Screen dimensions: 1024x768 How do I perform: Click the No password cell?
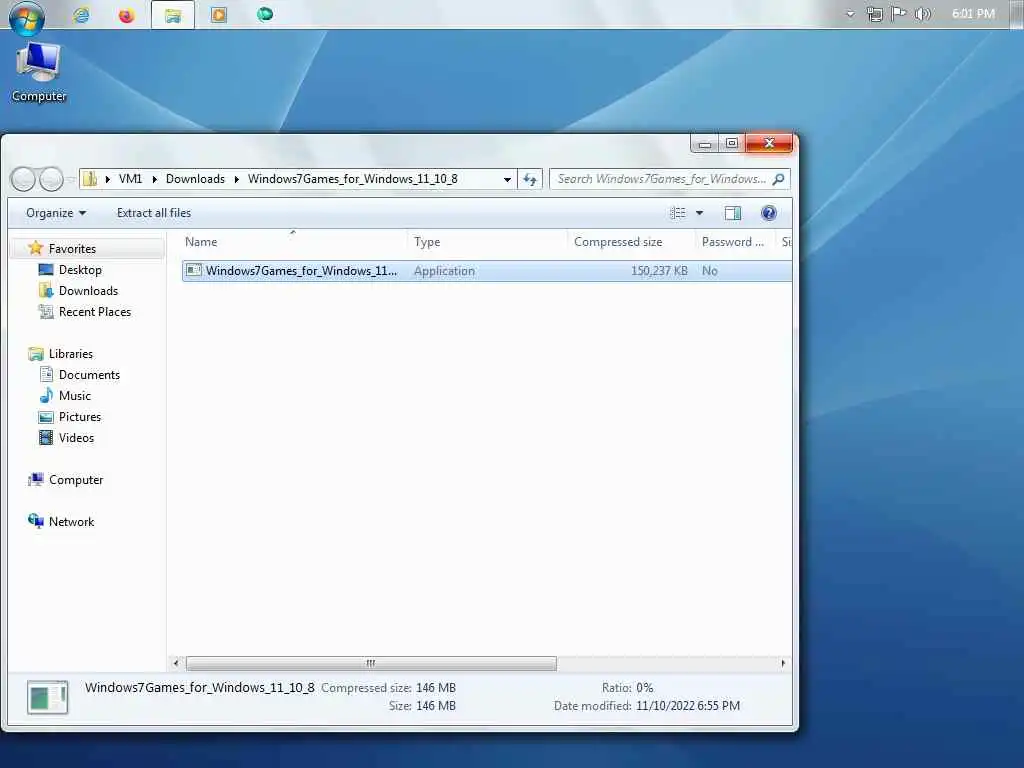coord(710,270)
